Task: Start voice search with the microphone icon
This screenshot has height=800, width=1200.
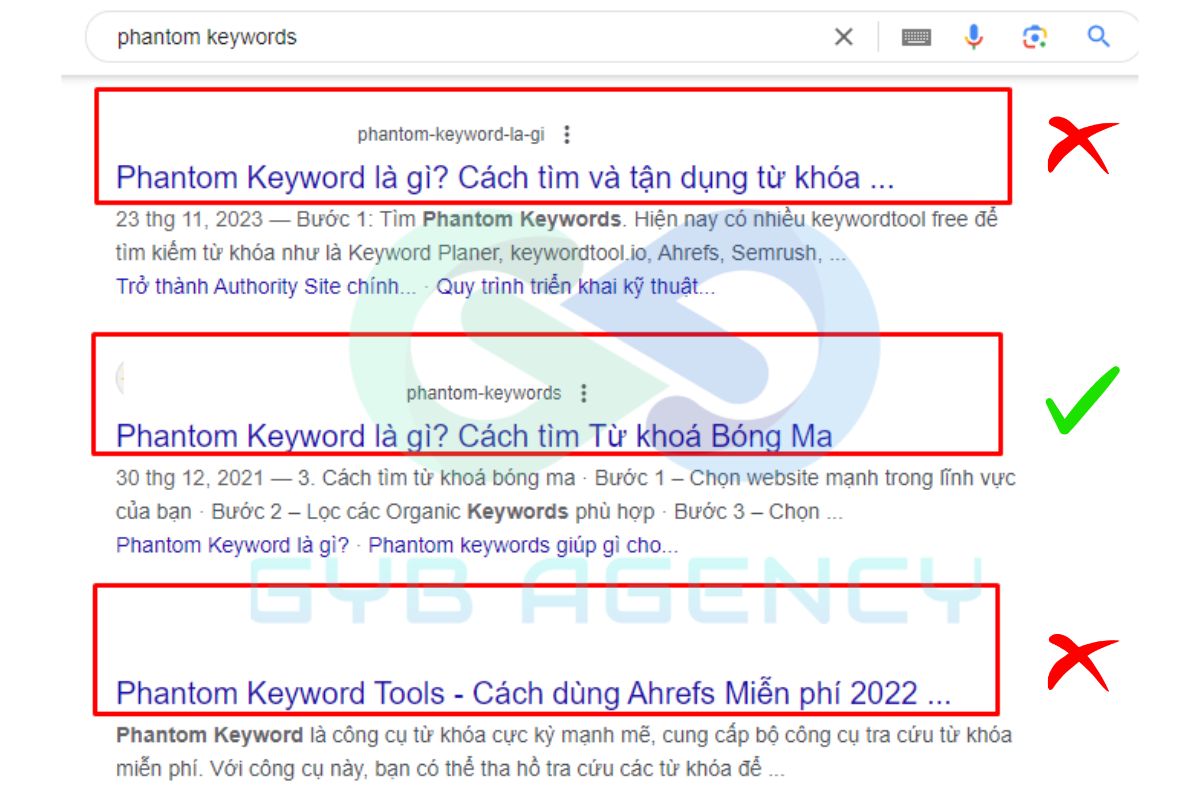Action: [974, 37]
